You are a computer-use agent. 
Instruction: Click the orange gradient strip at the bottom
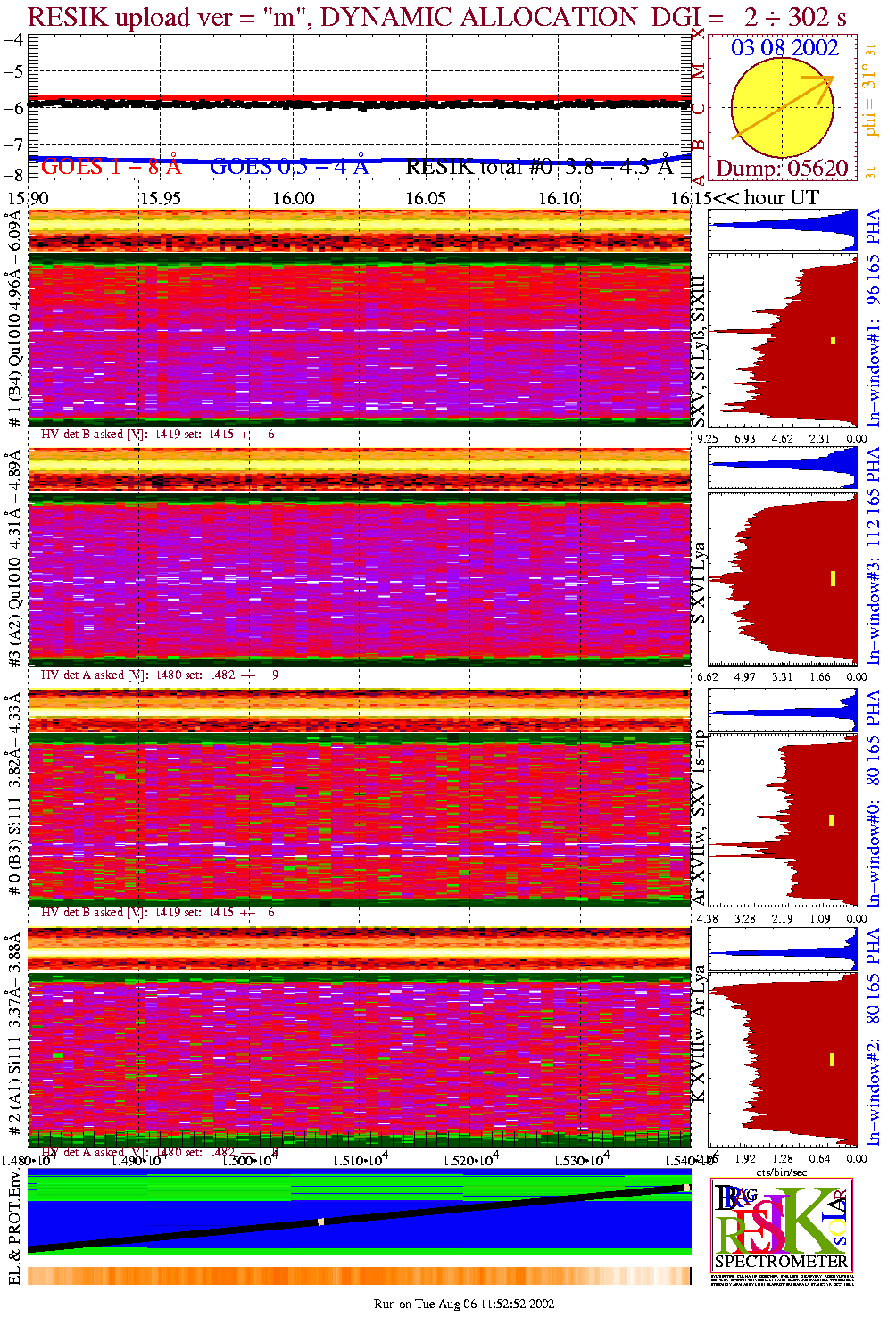pyautogui.click(x=360, y=1275)
